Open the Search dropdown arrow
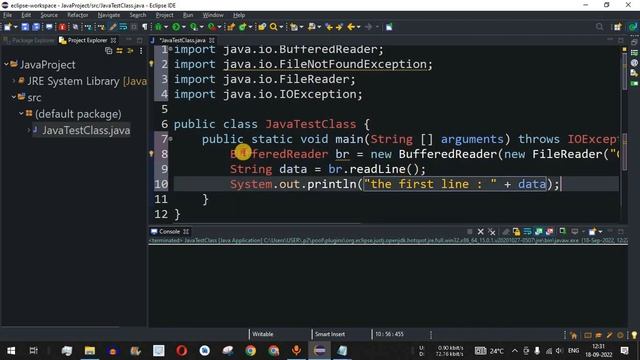This screenshot has height=360, width=640. pos(281,27)
